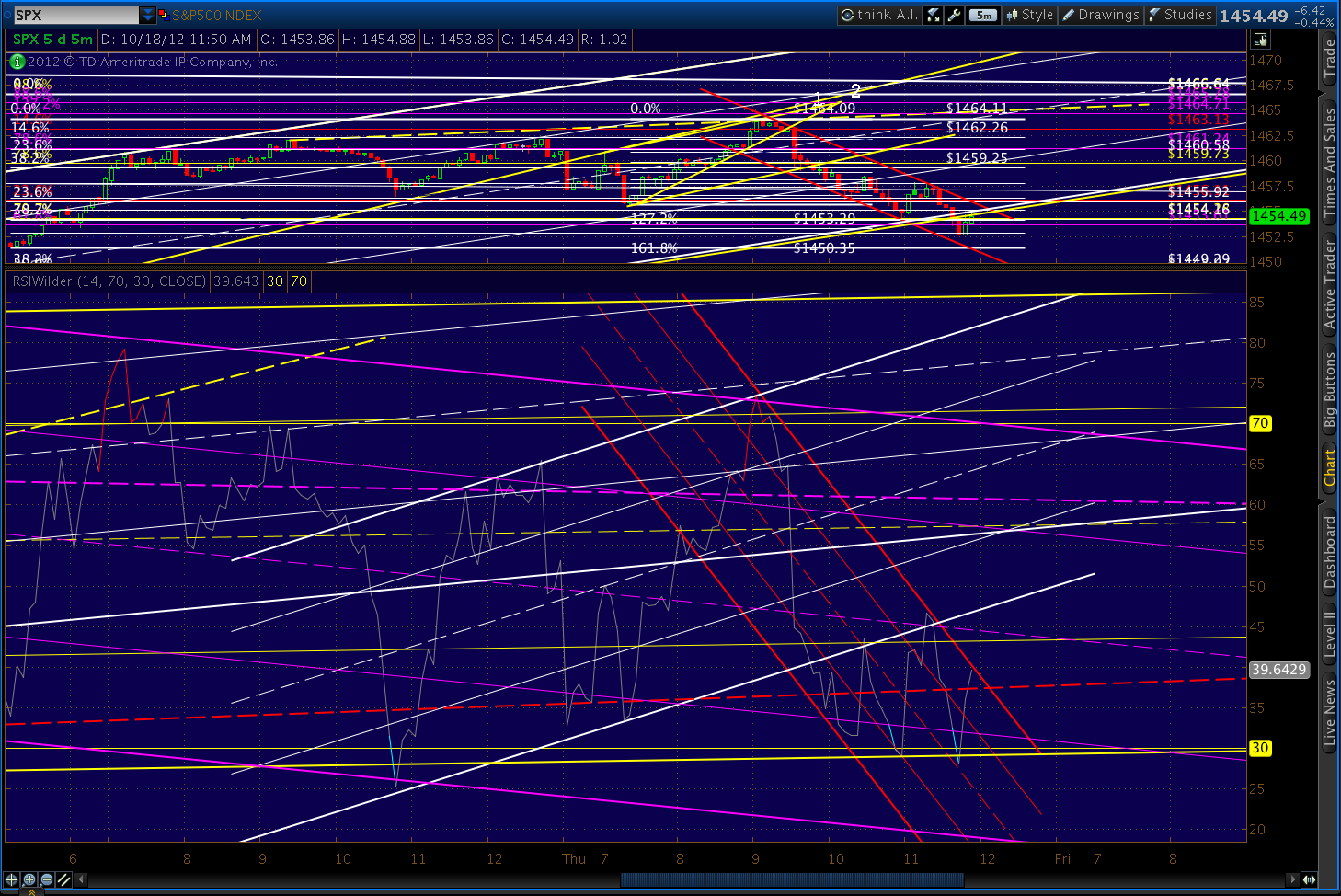The width and height of the screenshot is (1341, 896).
Task: Click the zoom-out magnifier icon
Action: [x=46, y=880]
